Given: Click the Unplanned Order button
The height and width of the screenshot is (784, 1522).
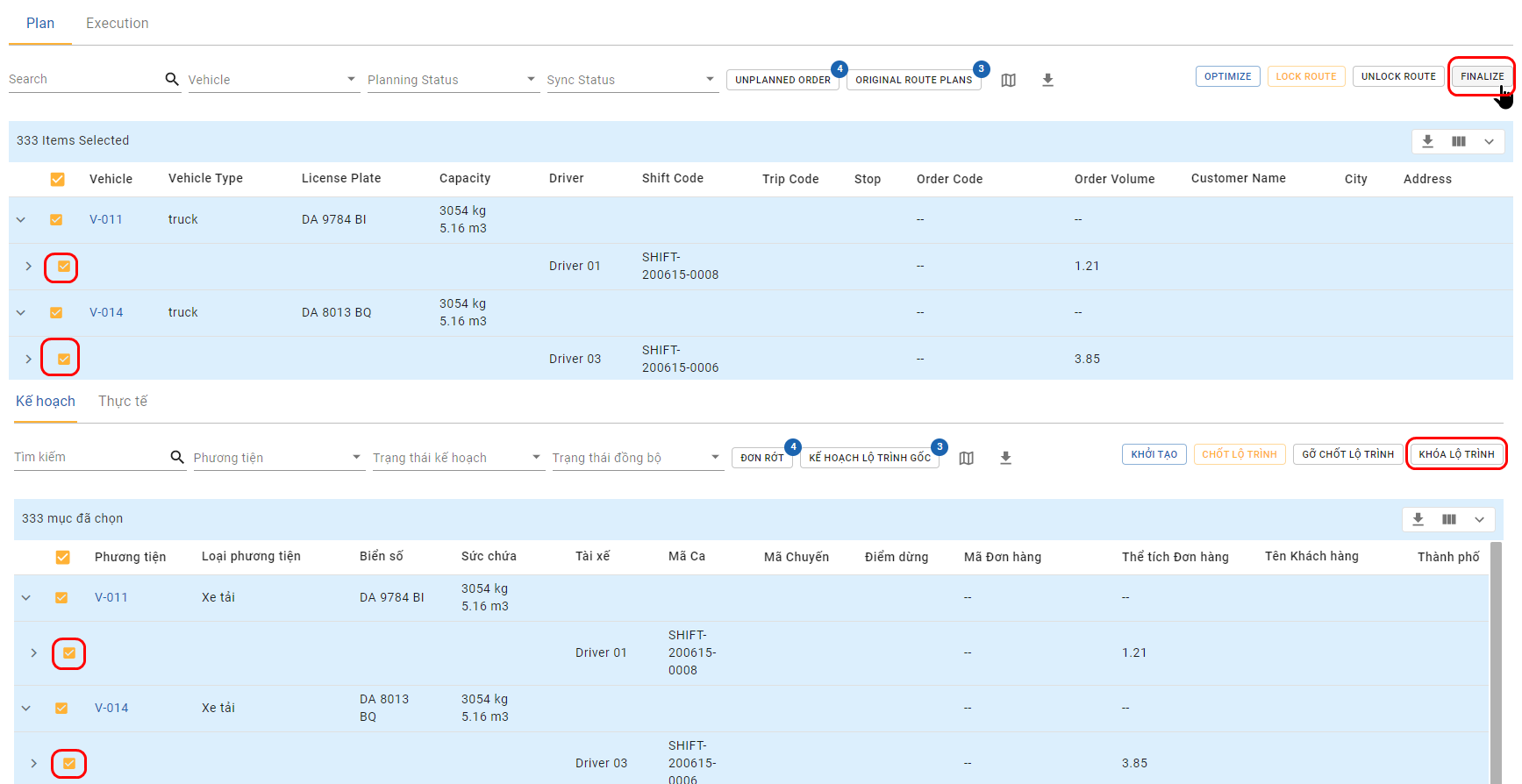Looking at the screenshot, I should tap(782, 80).
